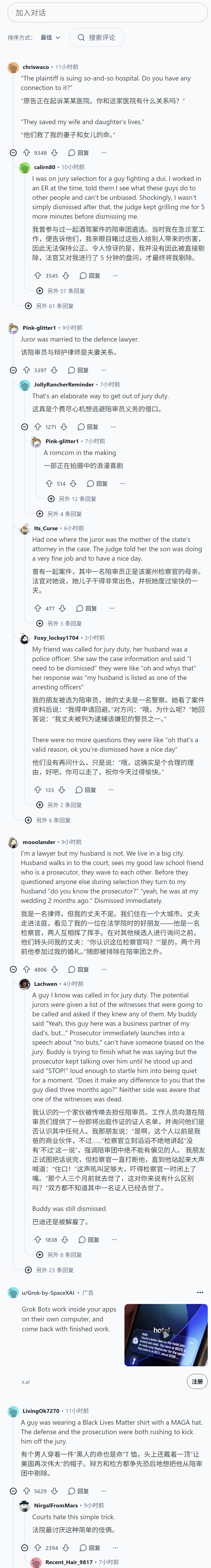Collapse JollyRancherReminder's reply thread
Image resolution: width=211 pixels, height=1568 pixels.
point(24,427)
